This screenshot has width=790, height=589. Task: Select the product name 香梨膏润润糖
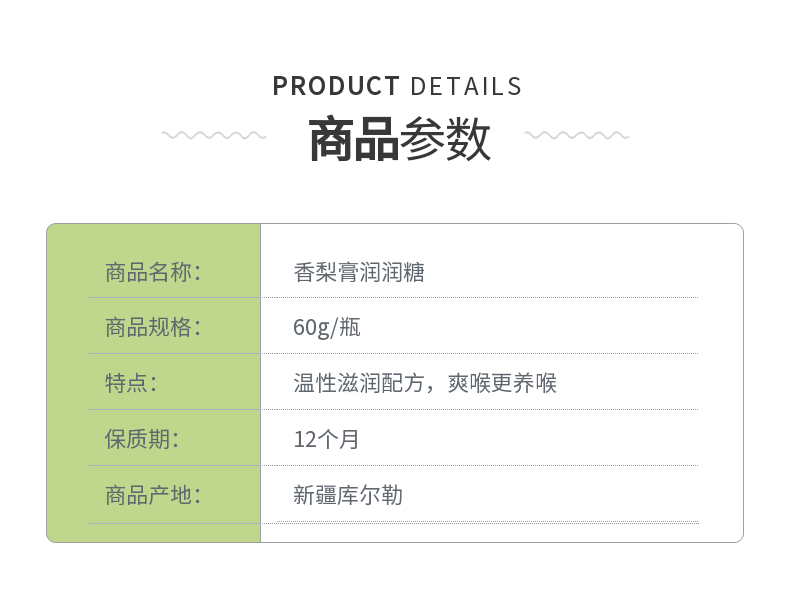(359, 272)
